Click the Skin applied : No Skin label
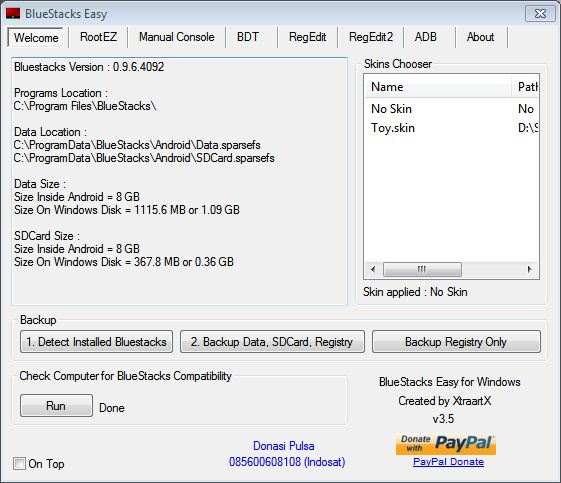This screenshot has height=483, width=561. pyautogui.click(x=415, y=292)
